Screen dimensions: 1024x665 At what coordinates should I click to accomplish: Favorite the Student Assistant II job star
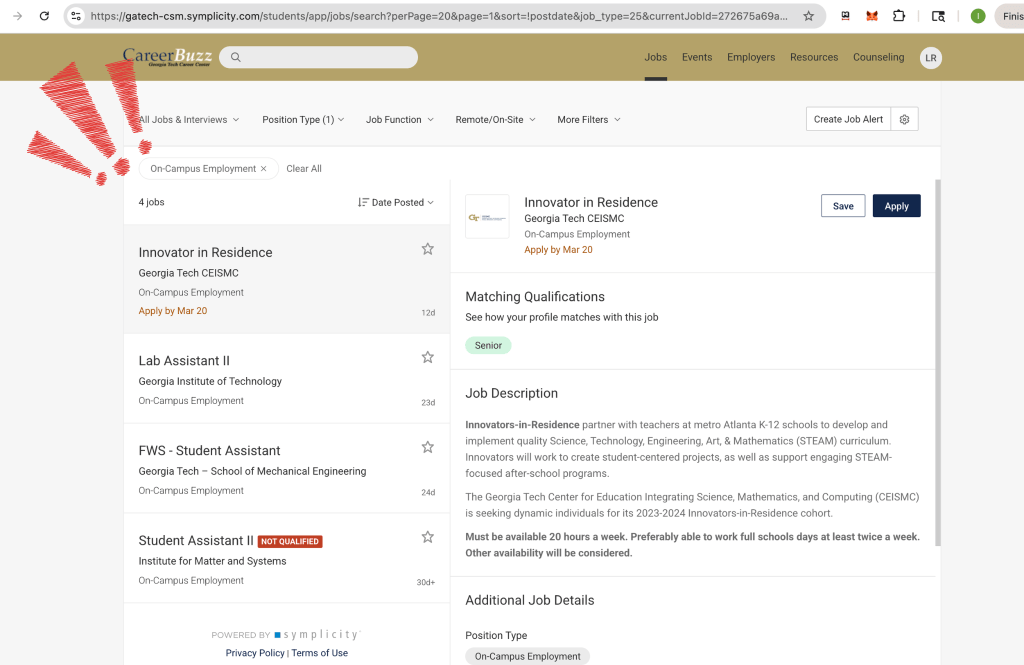pyautogui.click(x=428, y=537)
